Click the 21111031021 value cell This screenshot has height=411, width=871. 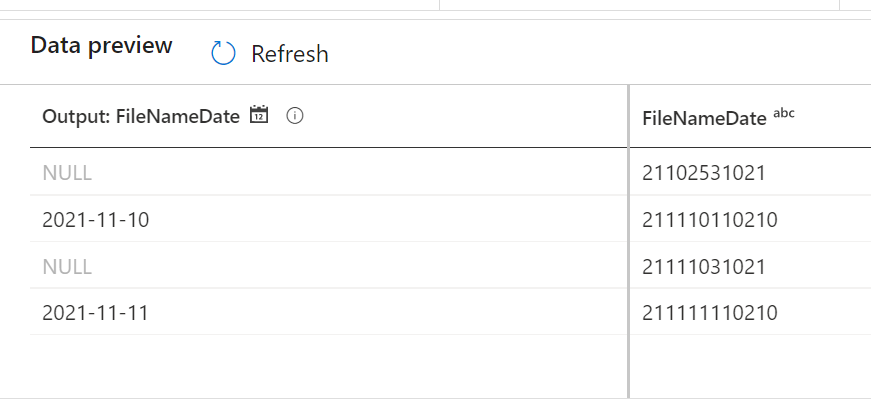[750, 267]
